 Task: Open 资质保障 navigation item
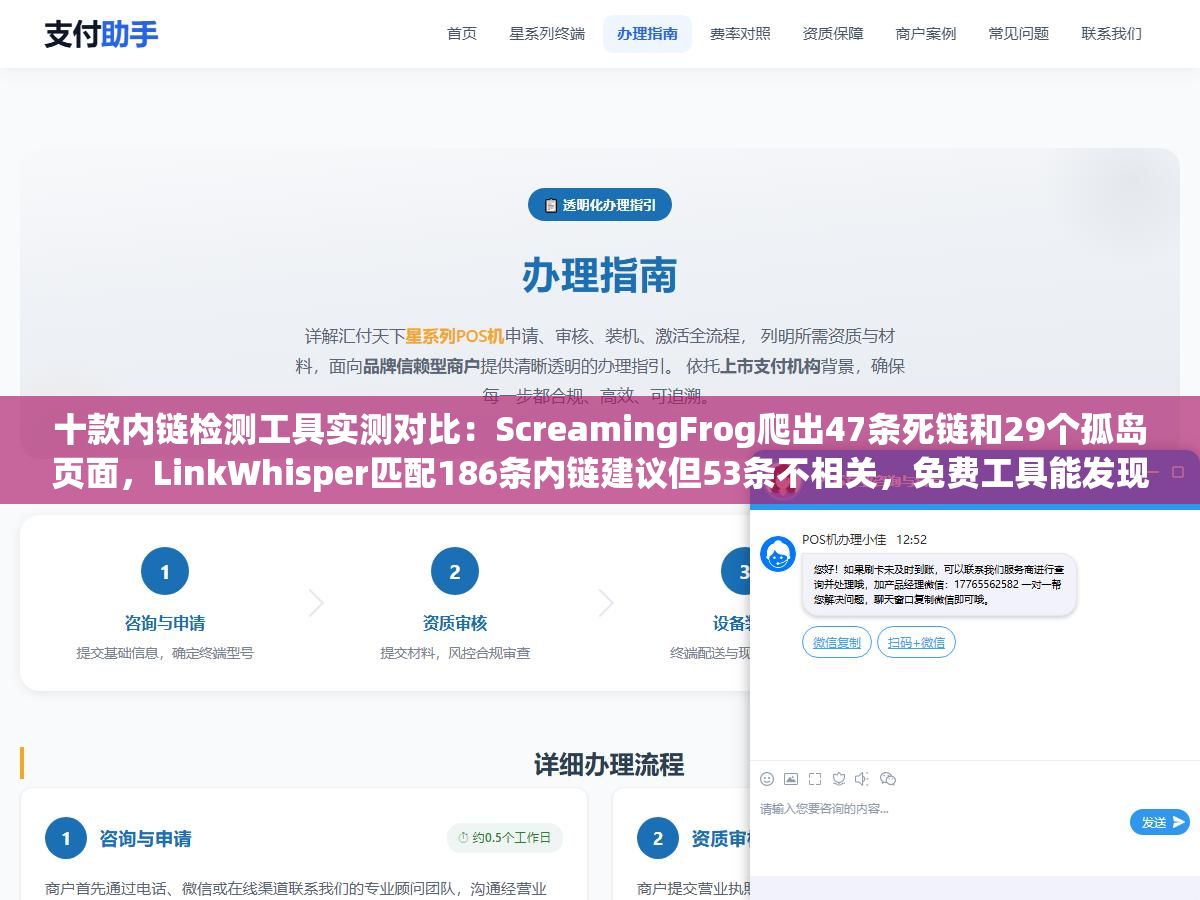(833, 33)
